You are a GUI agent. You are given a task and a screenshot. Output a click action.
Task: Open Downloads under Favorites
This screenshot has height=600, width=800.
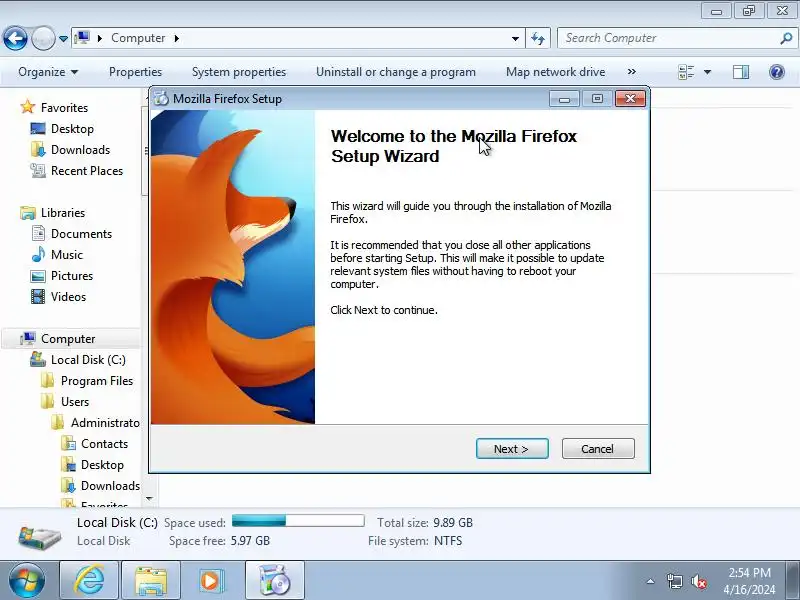click(x=81, y=149)
